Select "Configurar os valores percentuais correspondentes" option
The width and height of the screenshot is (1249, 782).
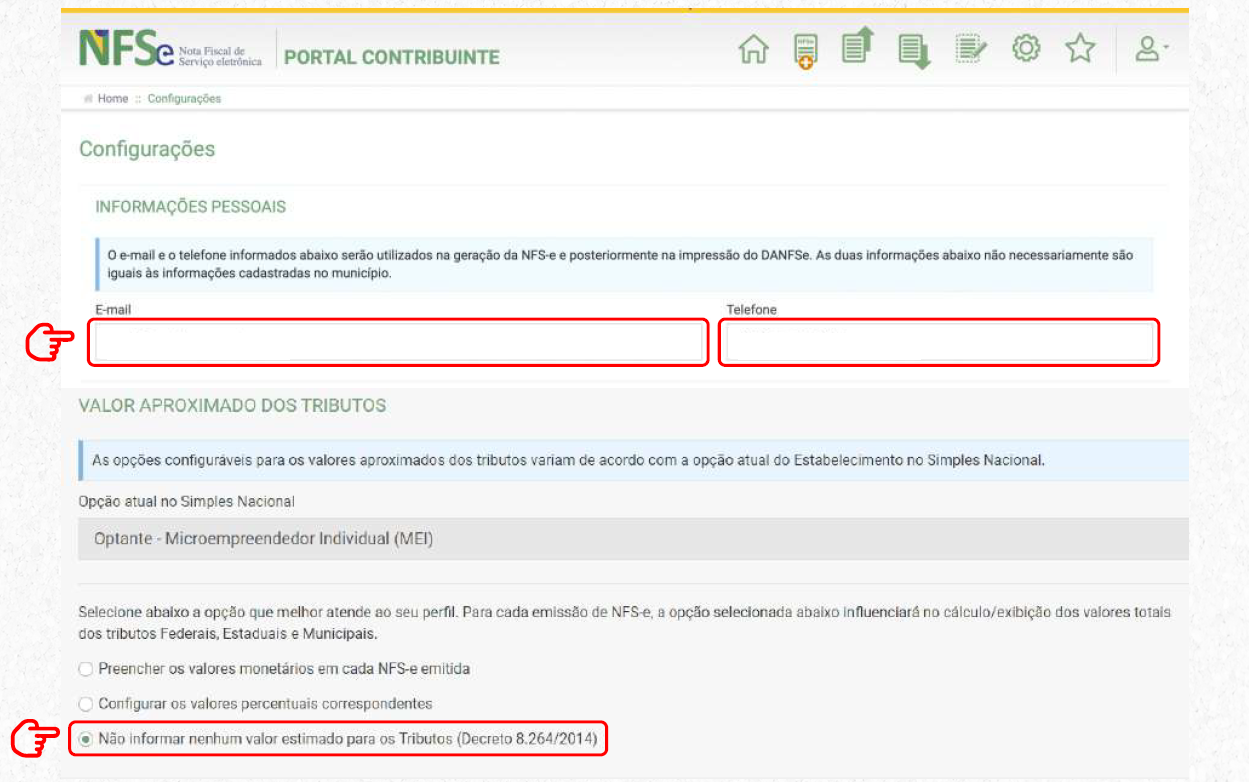tap(86, 704)
